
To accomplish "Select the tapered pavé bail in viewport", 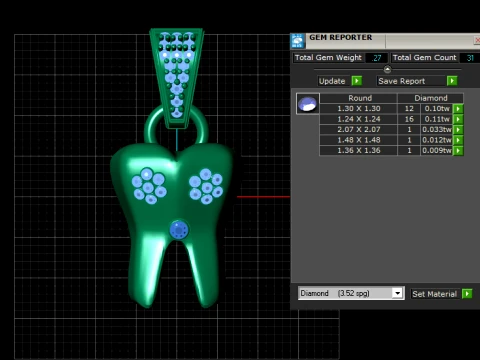I will tap(176, 78).
